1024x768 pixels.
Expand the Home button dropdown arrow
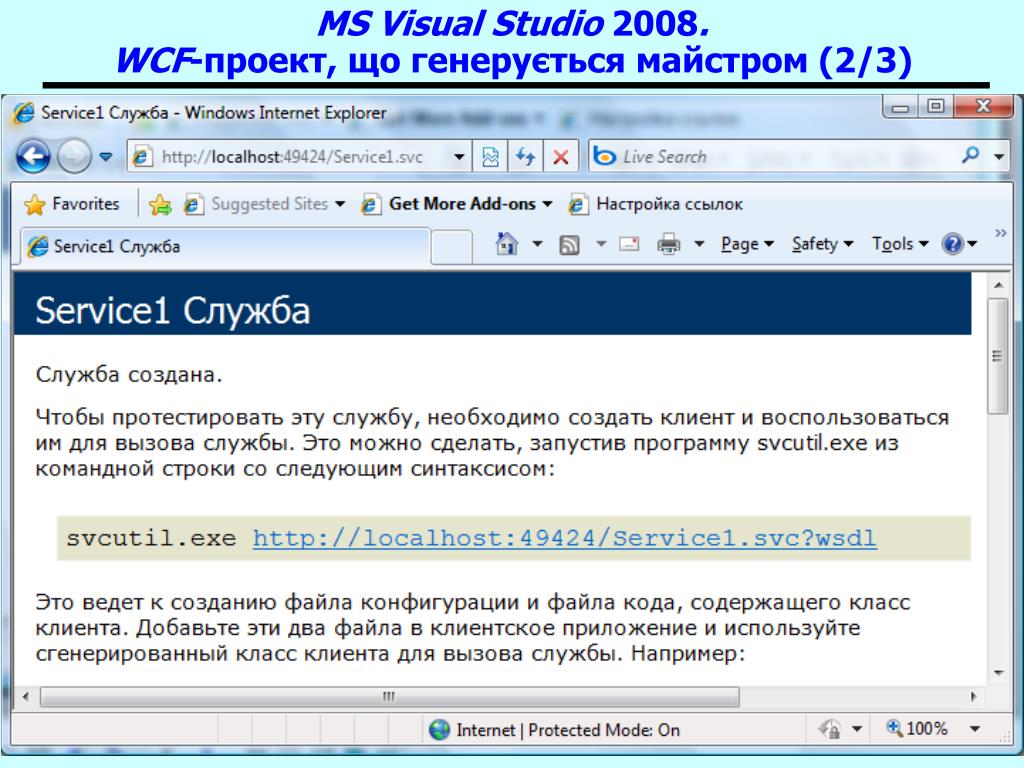coord(537,244)
